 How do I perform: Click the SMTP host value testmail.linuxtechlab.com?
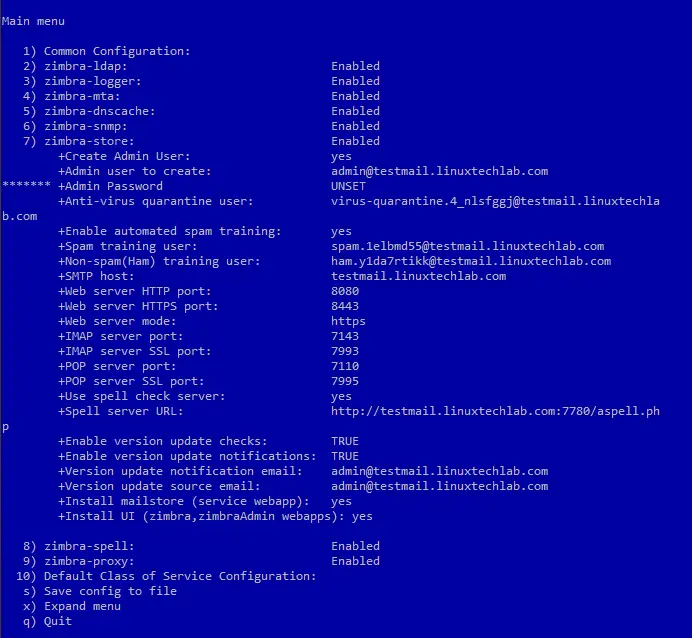tap(418, 276)
